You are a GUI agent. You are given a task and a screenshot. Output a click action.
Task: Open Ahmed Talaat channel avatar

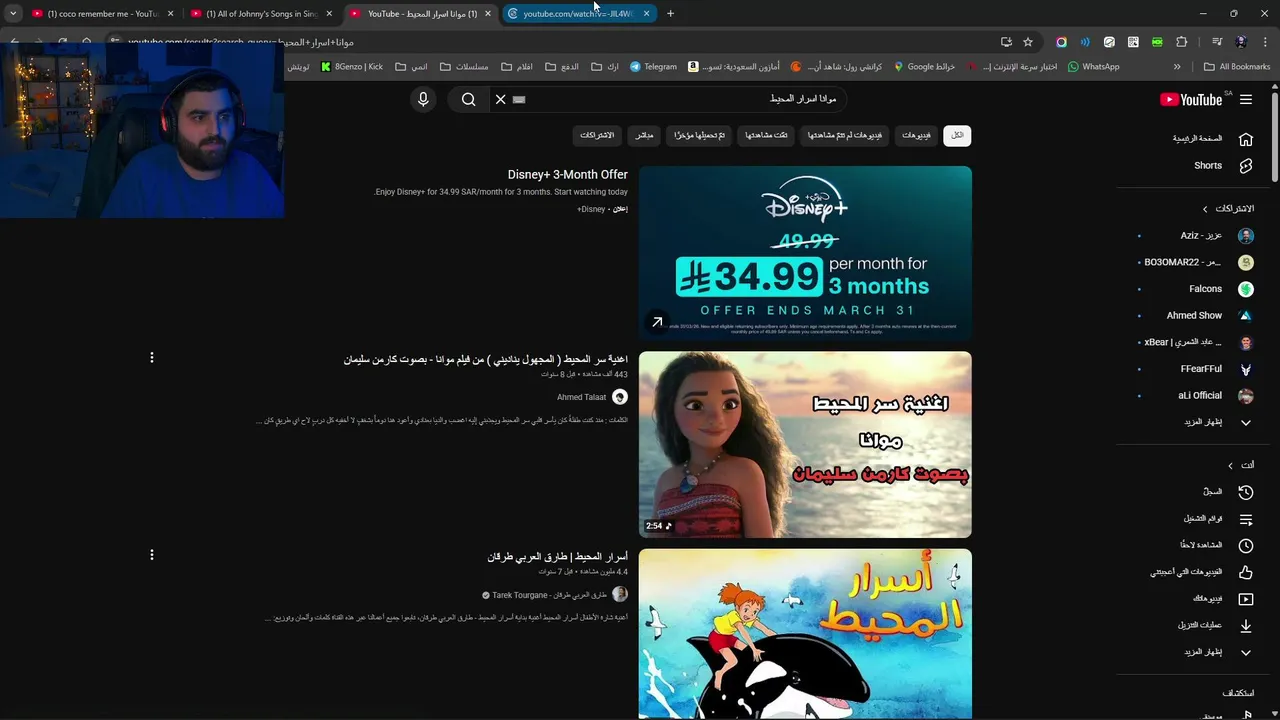620,397
